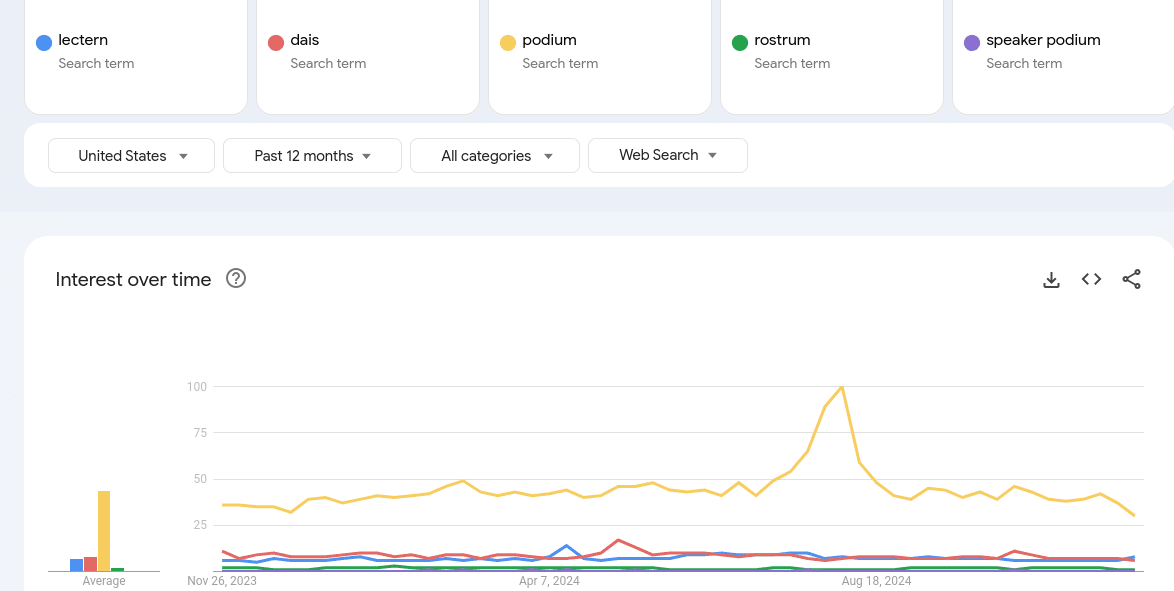The image size is (1174, 591).
Task: Click the red dais color dot
Action: (x=276, y=42)
